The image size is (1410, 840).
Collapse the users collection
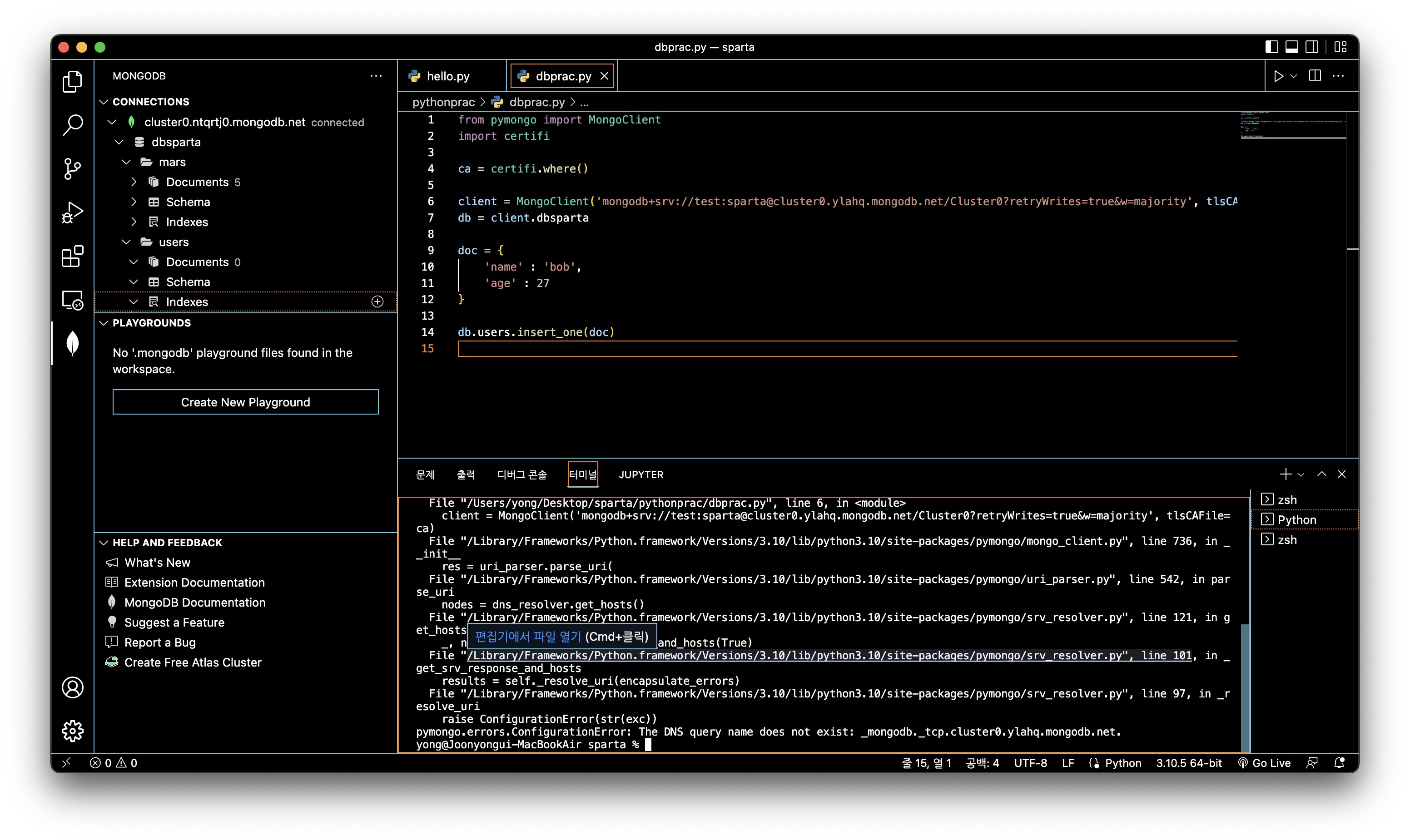point(126,242)
